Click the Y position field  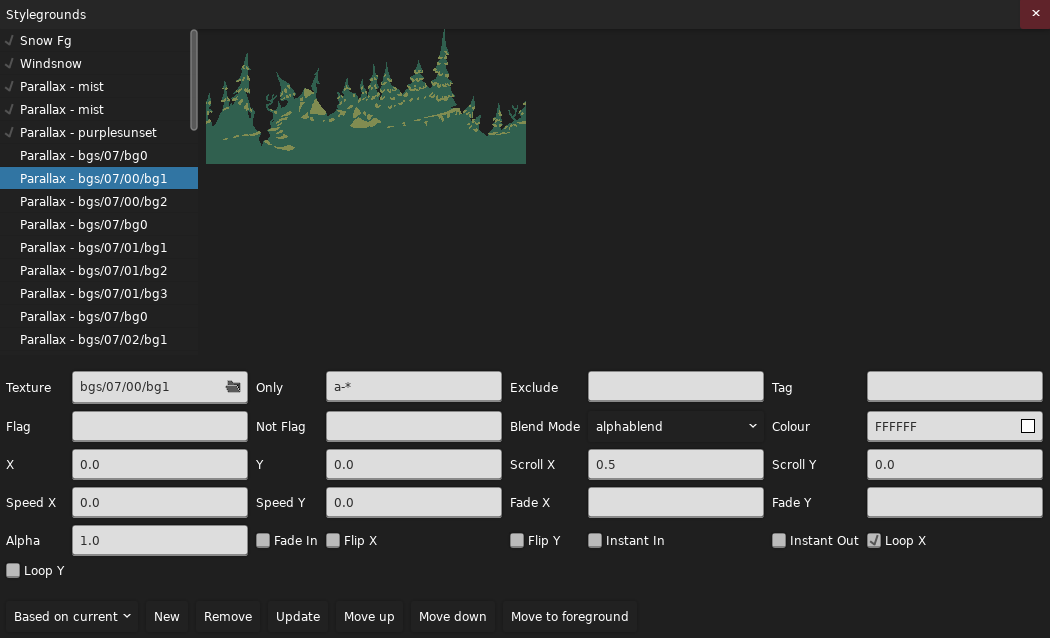pos(414,465)
